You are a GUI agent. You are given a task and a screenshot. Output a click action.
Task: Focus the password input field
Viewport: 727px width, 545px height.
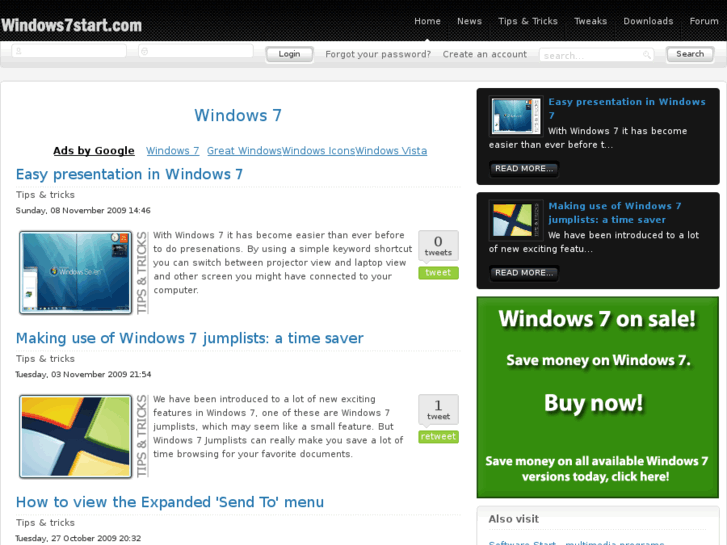[x=196, y=51]
